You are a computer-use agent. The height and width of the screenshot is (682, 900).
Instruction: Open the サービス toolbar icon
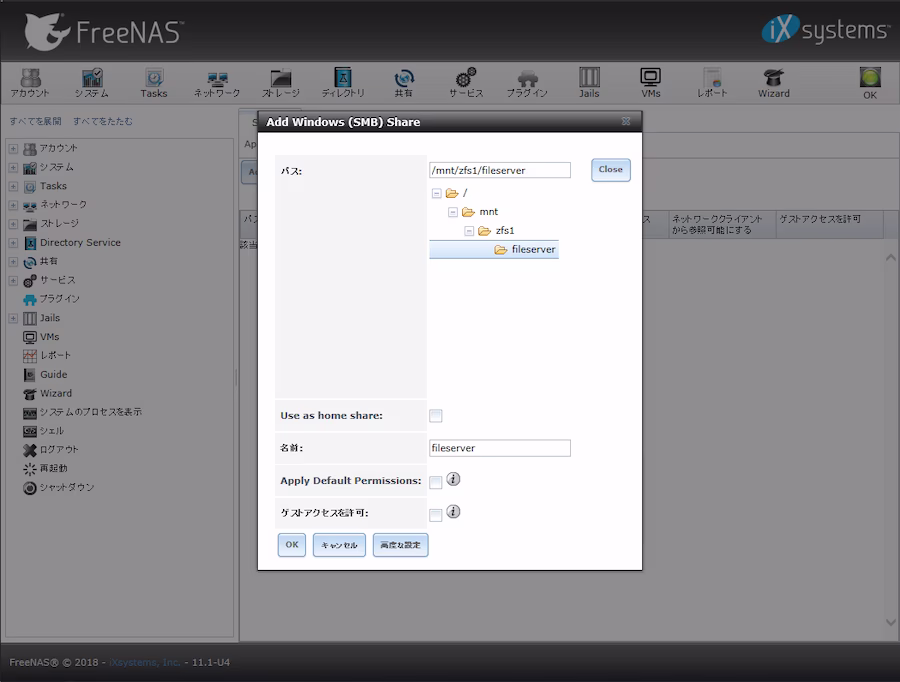(x=466, y=83)
